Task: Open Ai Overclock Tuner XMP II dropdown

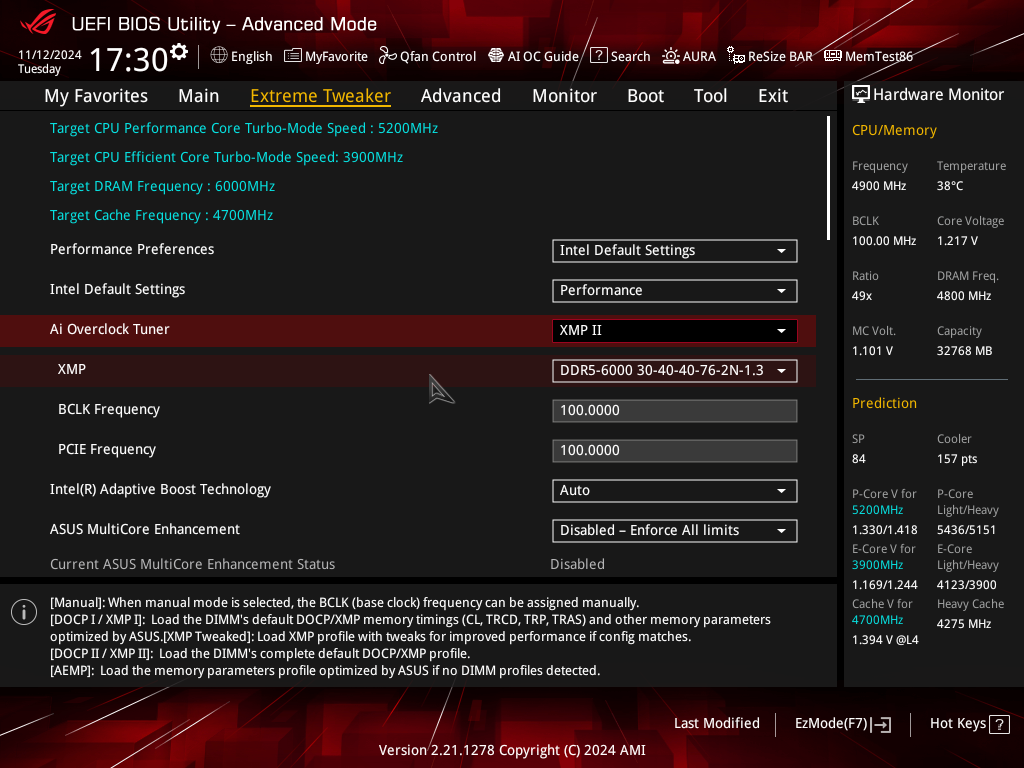Action: click(675, 330)
